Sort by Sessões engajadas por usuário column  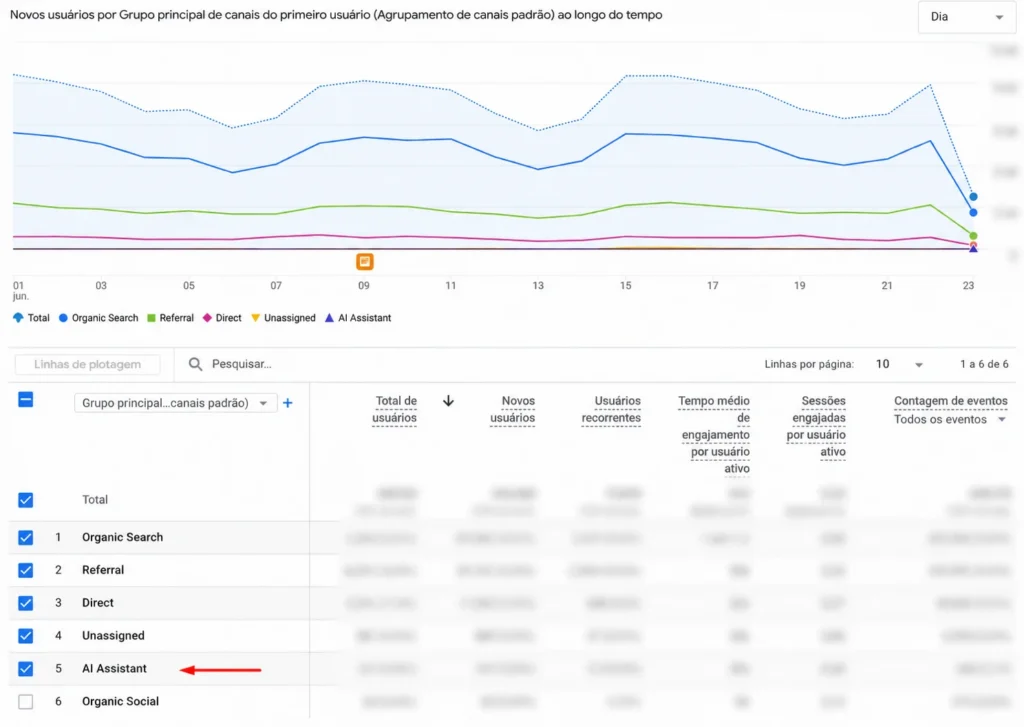click(x=816, y=426)
